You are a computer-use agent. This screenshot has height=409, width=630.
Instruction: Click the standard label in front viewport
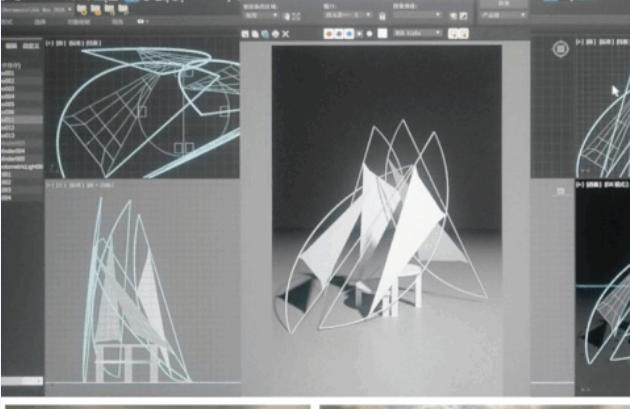click(76, 185)
